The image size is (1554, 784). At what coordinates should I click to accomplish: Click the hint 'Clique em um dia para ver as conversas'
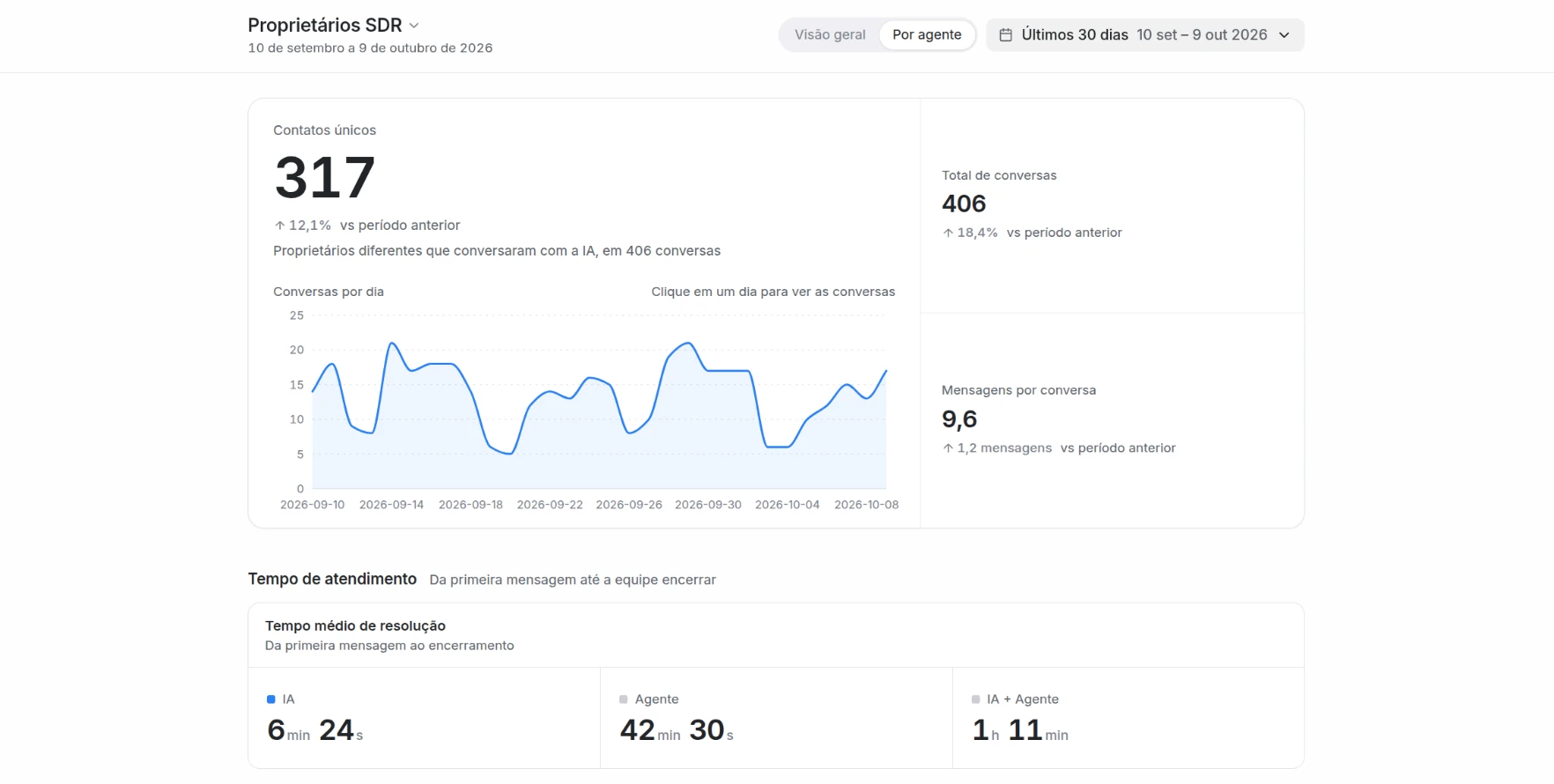coord(773,292)
